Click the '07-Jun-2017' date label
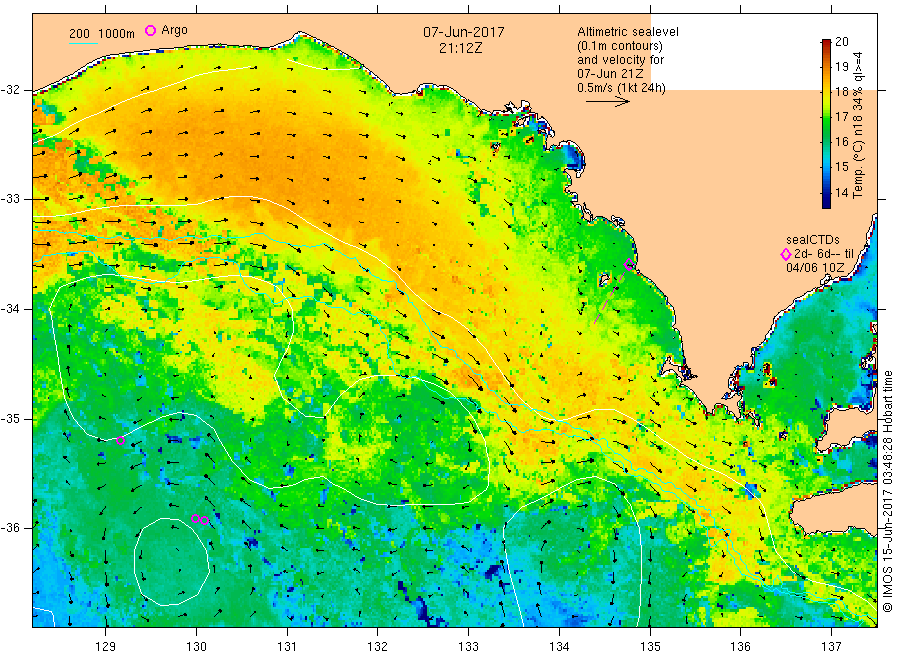Viewport: 900px width, 660px height. click(x=464, y=32)
